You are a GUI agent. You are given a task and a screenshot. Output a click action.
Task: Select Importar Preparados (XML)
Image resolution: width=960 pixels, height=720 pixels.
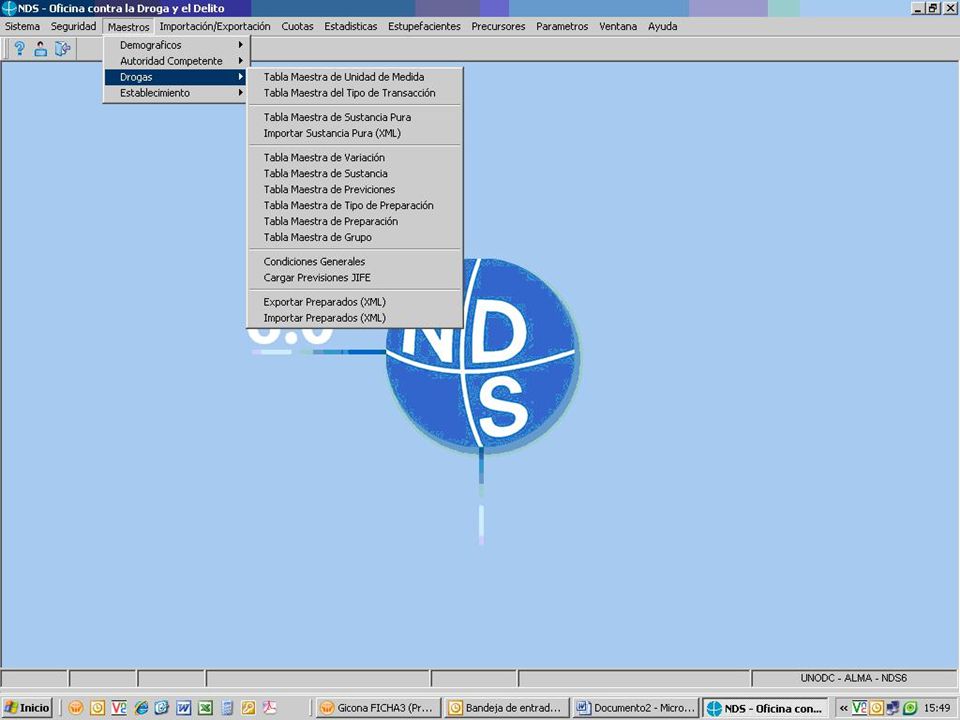point(355,318)
